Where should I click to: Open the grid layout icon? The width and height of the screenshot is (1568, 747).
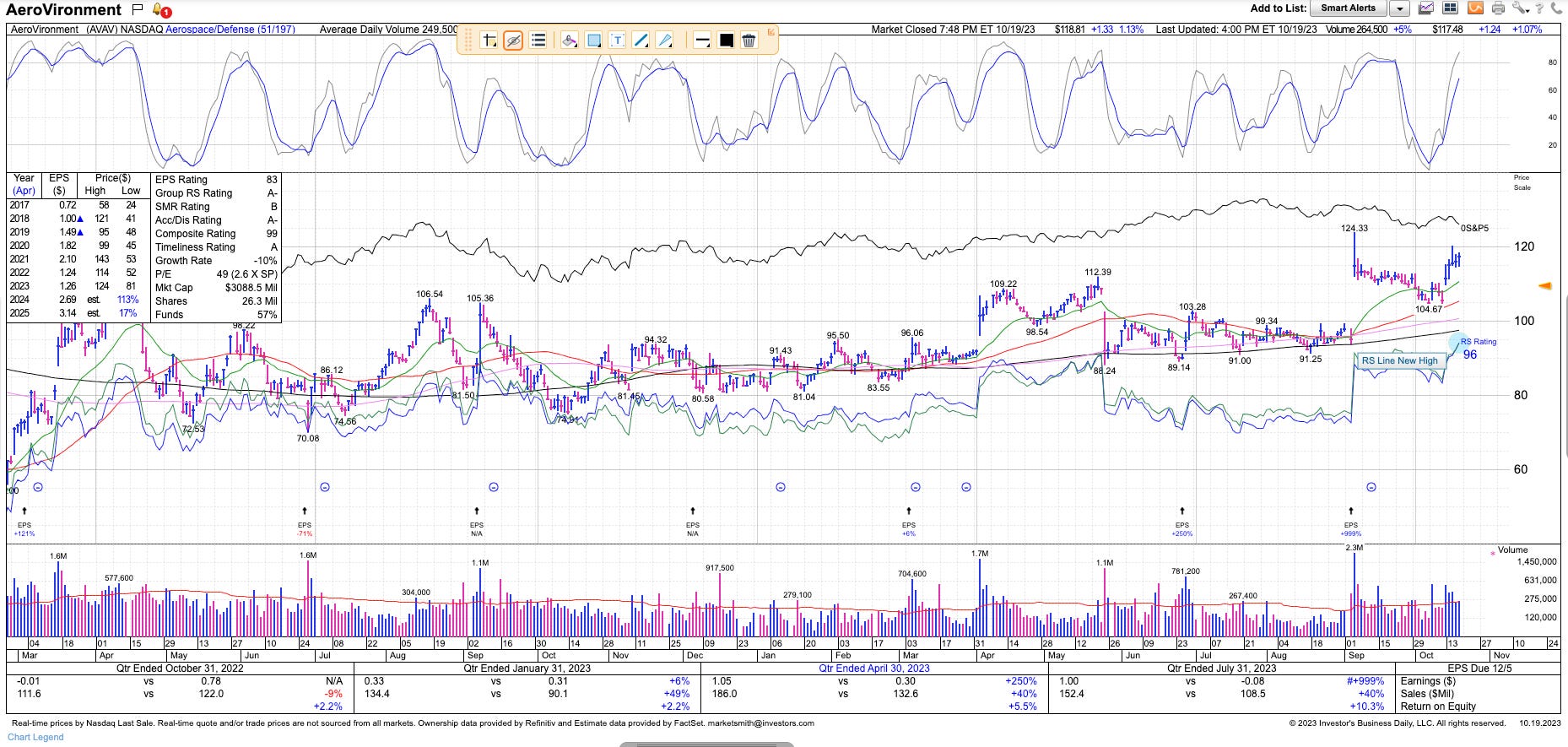(x=1451, y=8)
